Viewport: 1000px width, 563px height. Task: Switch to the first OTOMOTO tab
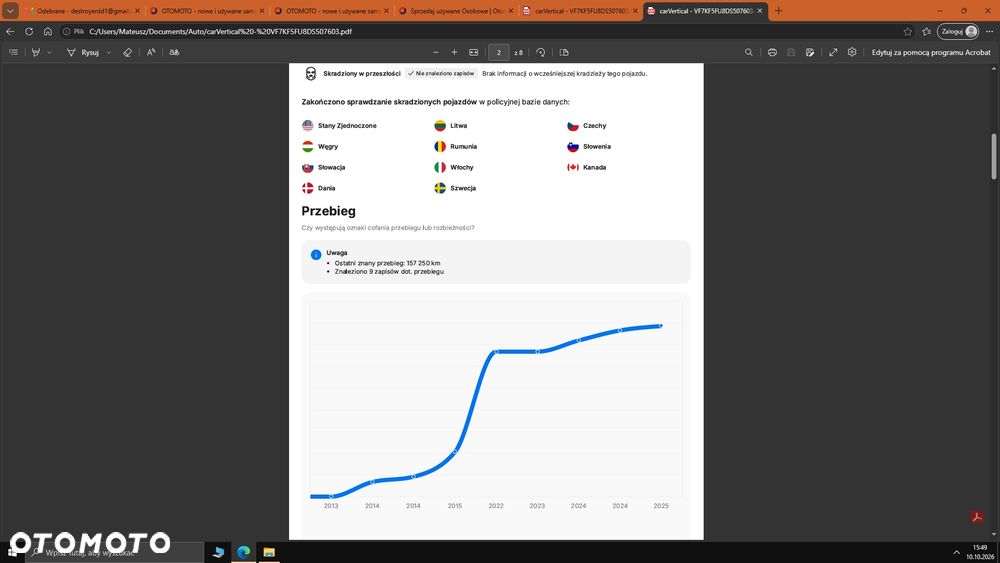(x=205, y=11)
